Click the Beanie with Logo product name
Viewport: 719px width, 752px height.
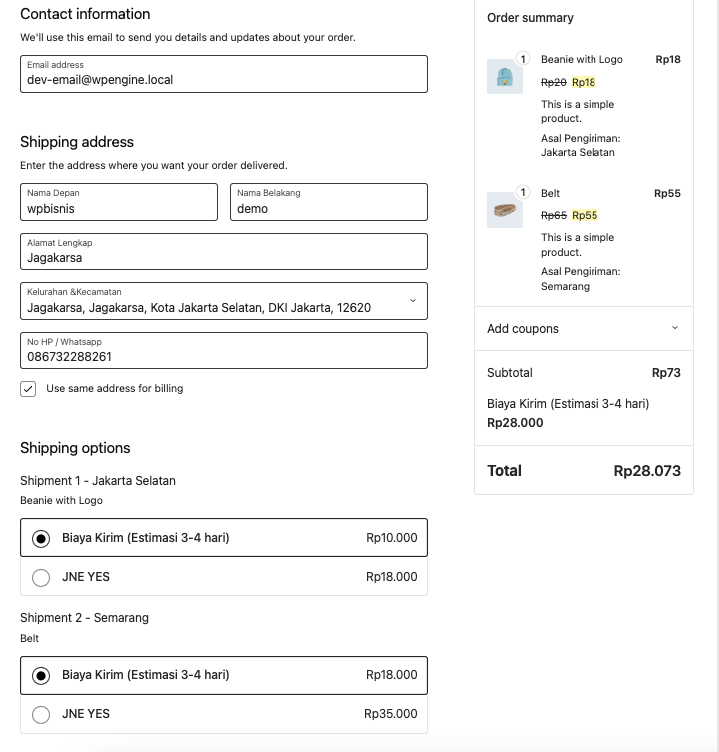coord(581,60)
